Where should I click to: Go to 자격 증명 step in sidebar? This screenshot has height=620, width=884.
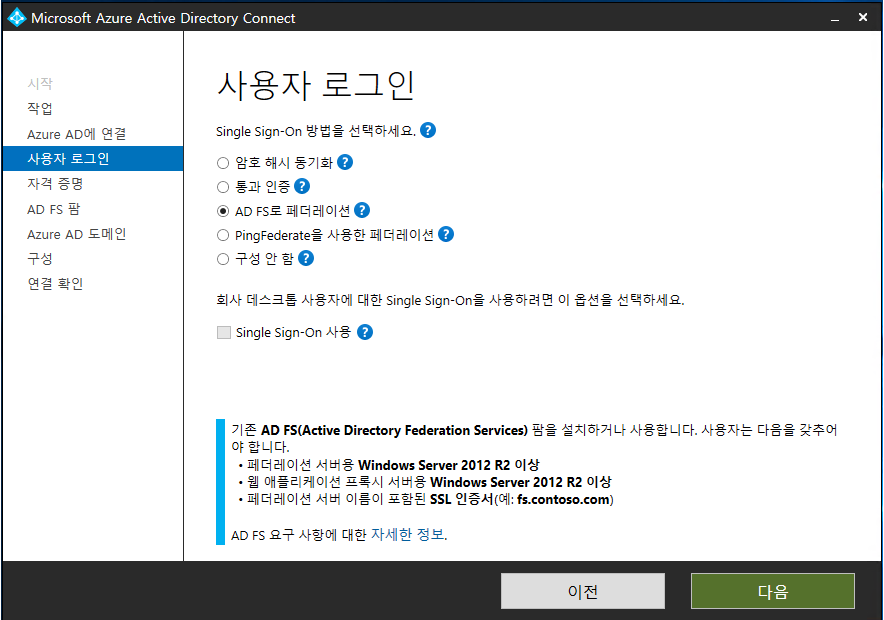pyautogui.click(x=55, y=184)
